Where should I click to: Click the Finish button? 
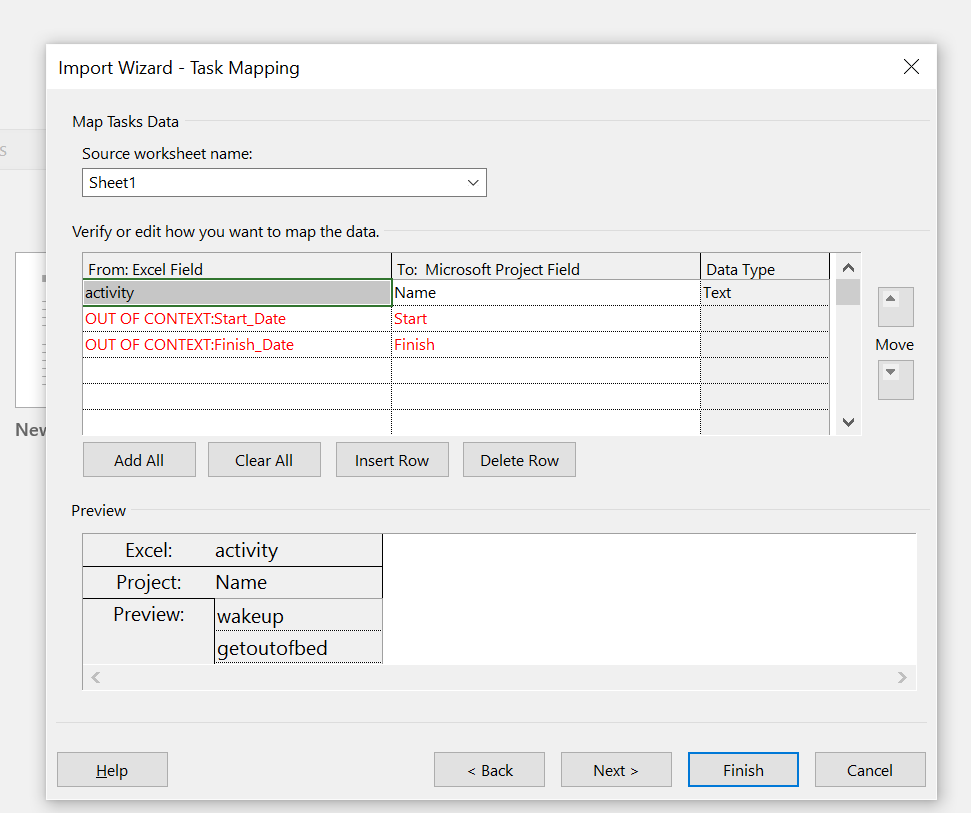(743, 770)
